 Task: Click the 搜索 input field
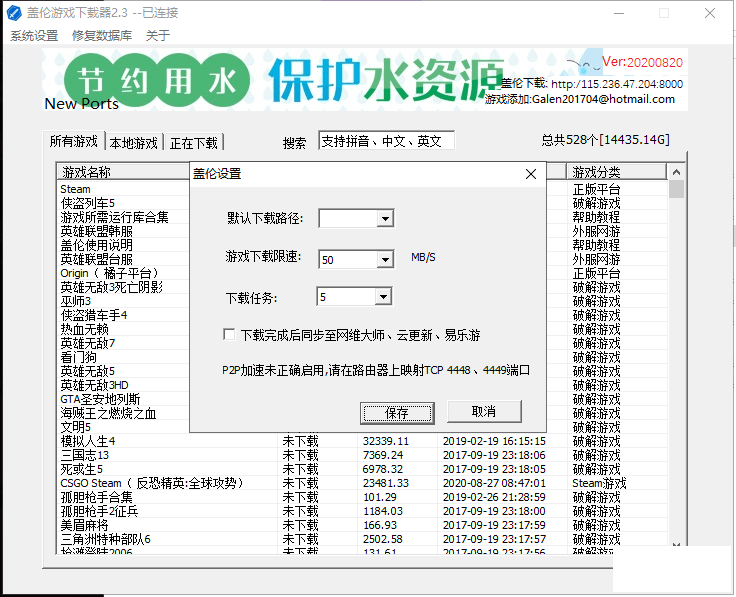tap(386, 141)
